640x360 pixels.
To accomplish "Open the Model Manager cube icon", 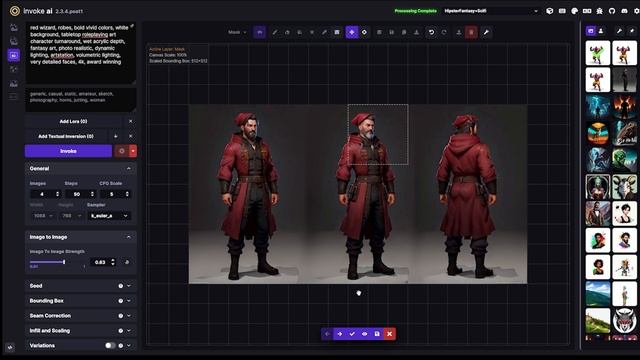I will [550, 11].
